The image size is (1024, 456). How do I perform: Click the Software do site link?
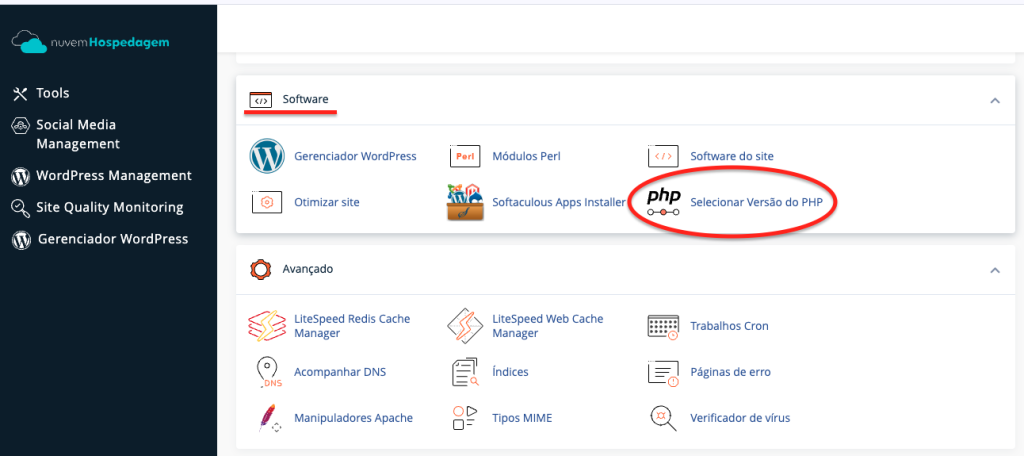731,156
